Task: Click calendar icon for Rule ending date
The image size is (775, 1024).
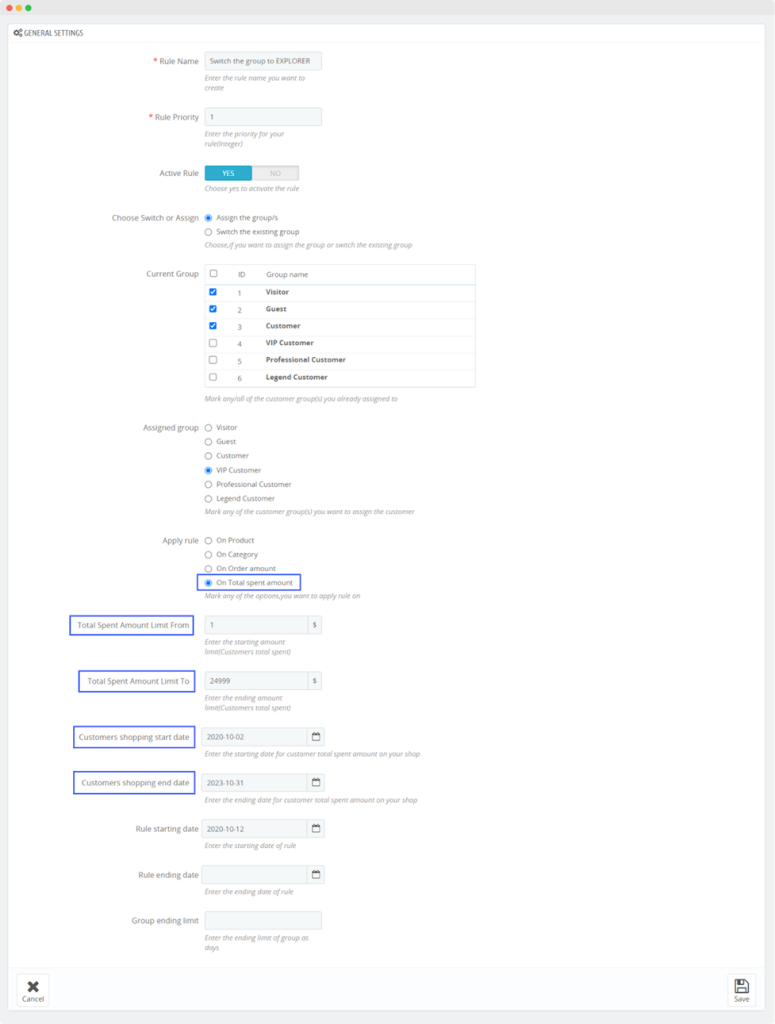Action: tap(316, 875)
